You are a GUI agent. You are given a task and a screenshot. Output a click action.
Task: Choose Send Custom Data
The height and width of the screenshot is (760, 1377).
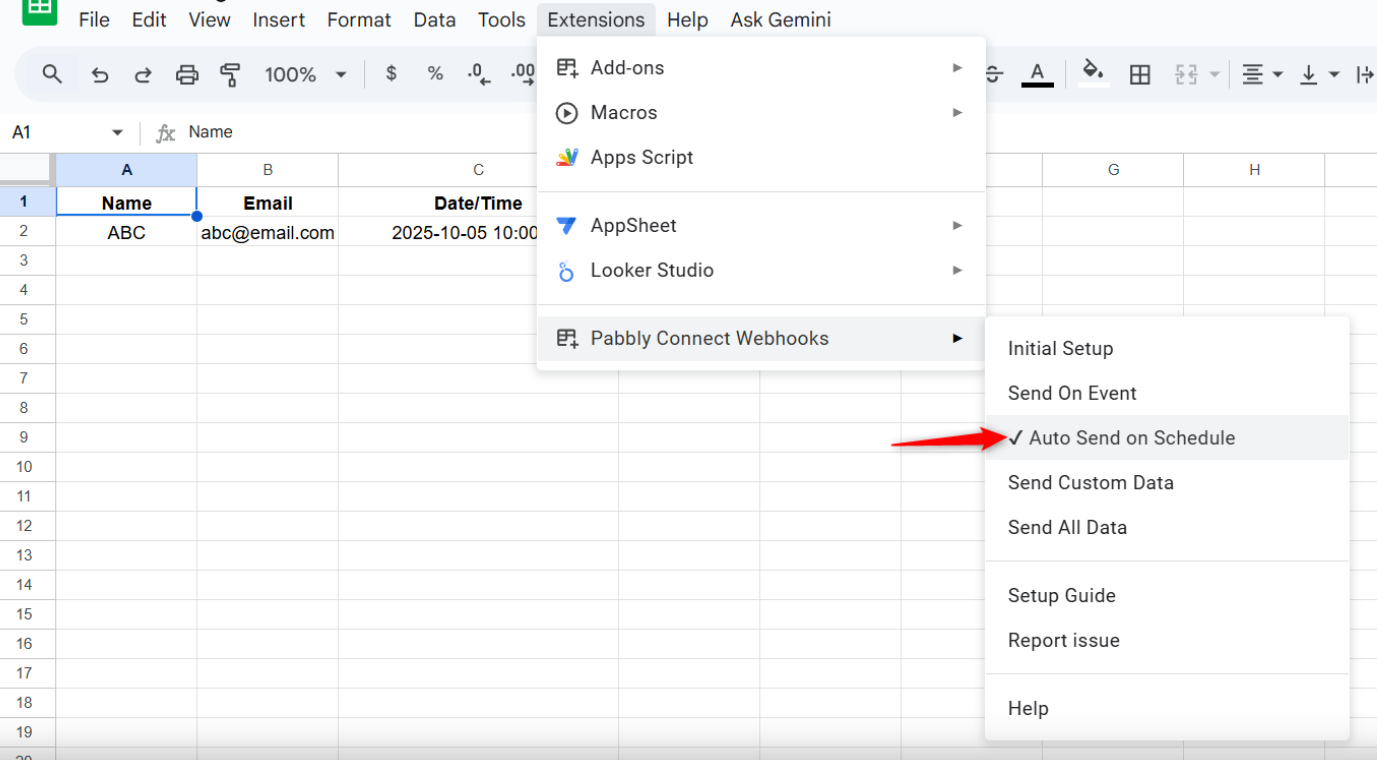click(1167, 483)
